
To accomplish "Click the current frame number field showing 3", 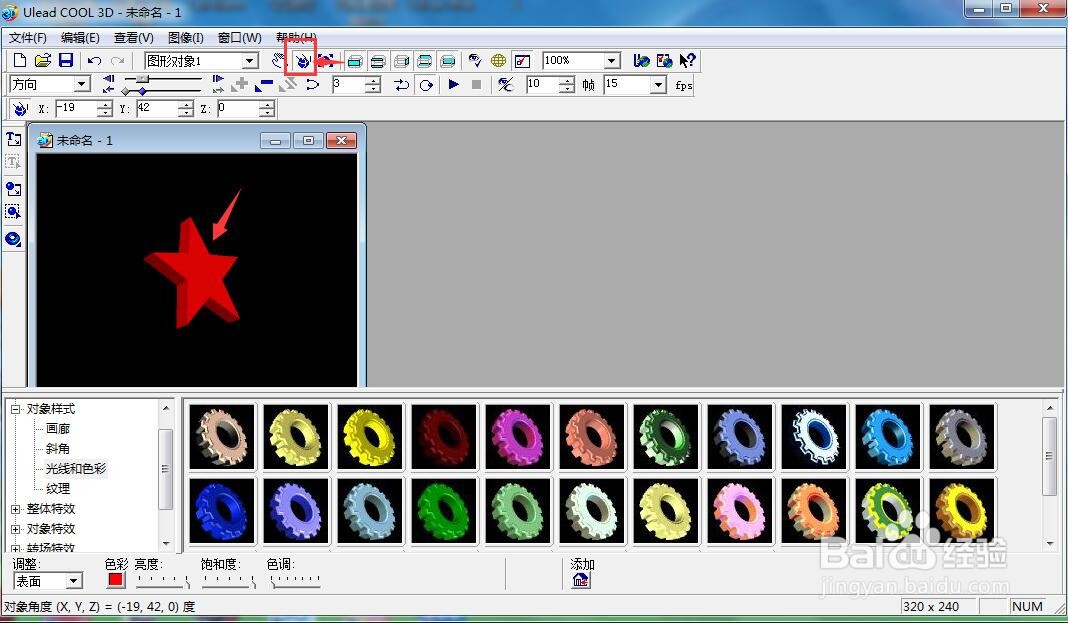I will pyautogui.click(x=348, y=84).
